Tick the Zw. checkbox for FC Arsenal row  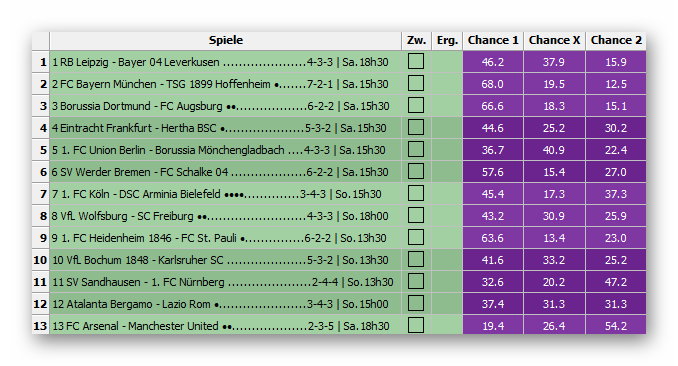tap(416, 325)
